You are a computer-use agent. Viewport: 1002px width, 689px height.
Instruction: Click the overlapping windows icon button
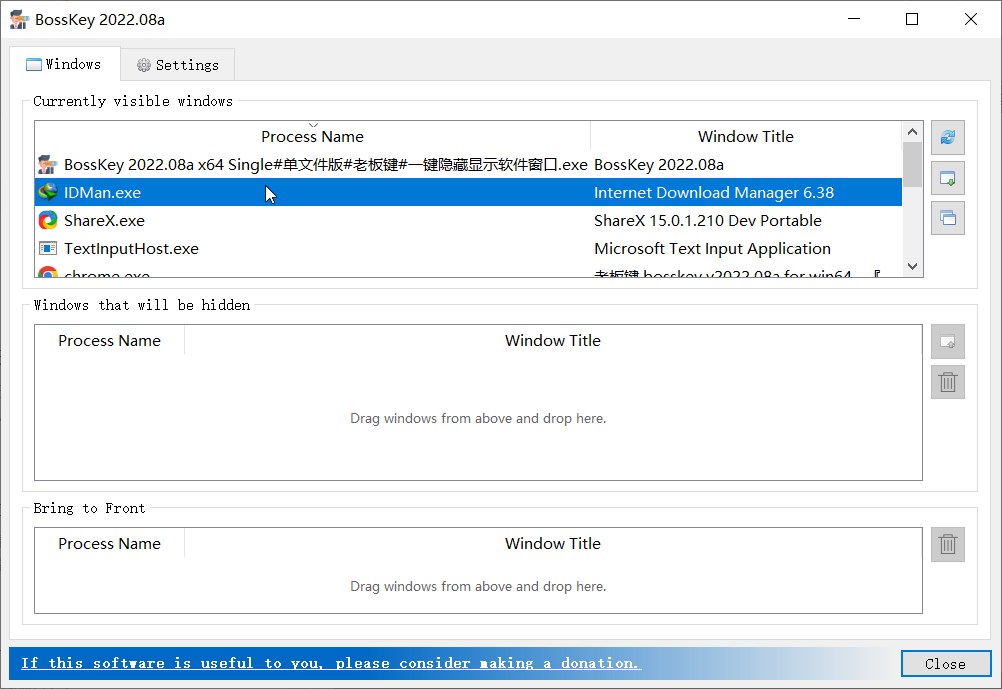[947, 218]
